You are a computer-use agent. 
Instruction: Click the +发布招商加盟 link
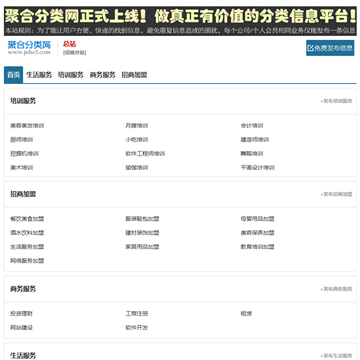tap(336, 194)
